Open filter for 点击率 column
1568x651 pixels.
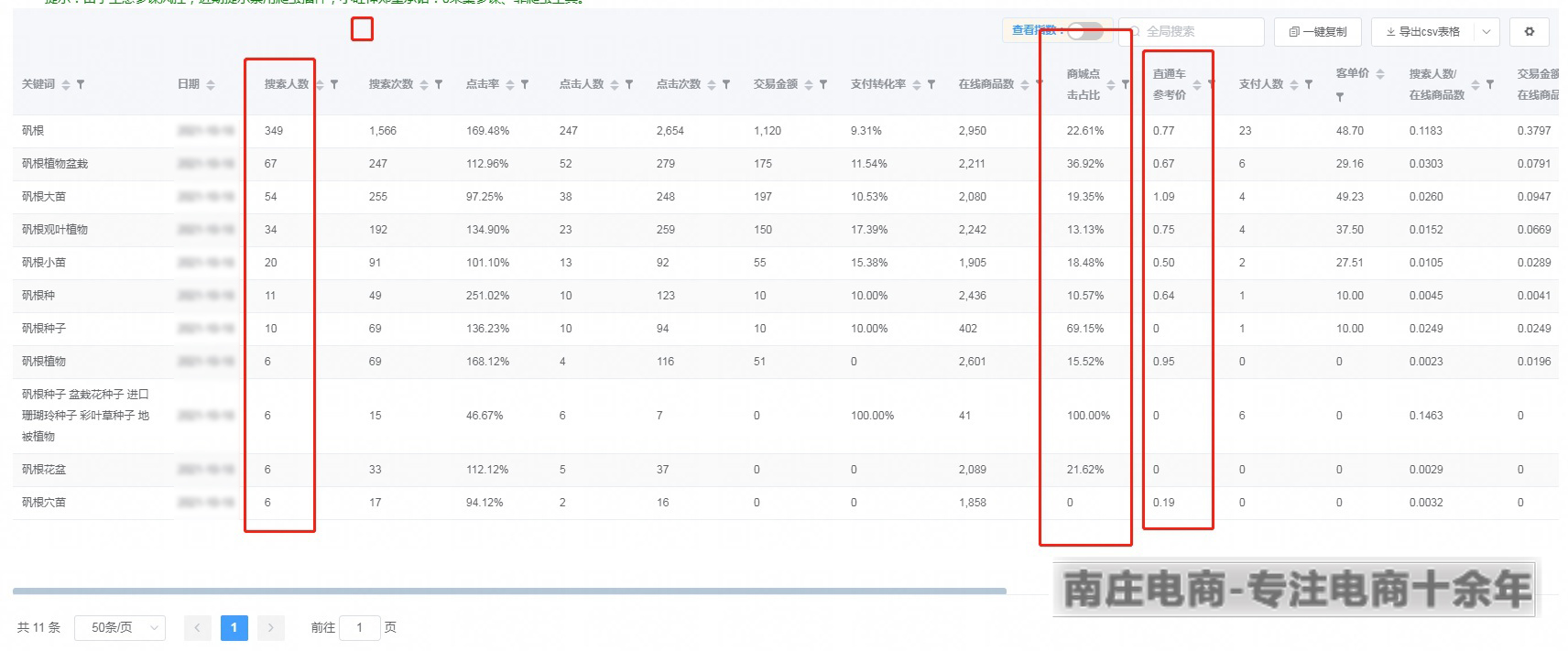[x=525, y=84]
